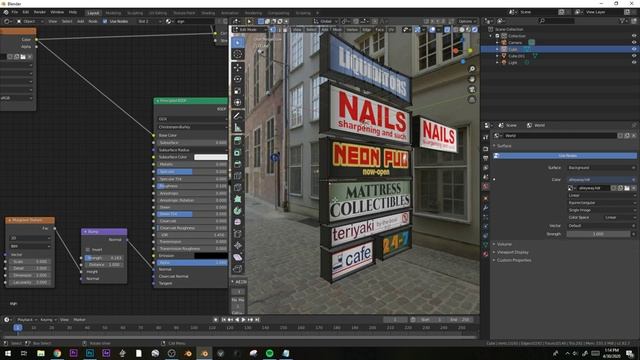Choose the Annotate pencil tool
The height and width of the screenshot is (360, 640).
coord(238,116)
